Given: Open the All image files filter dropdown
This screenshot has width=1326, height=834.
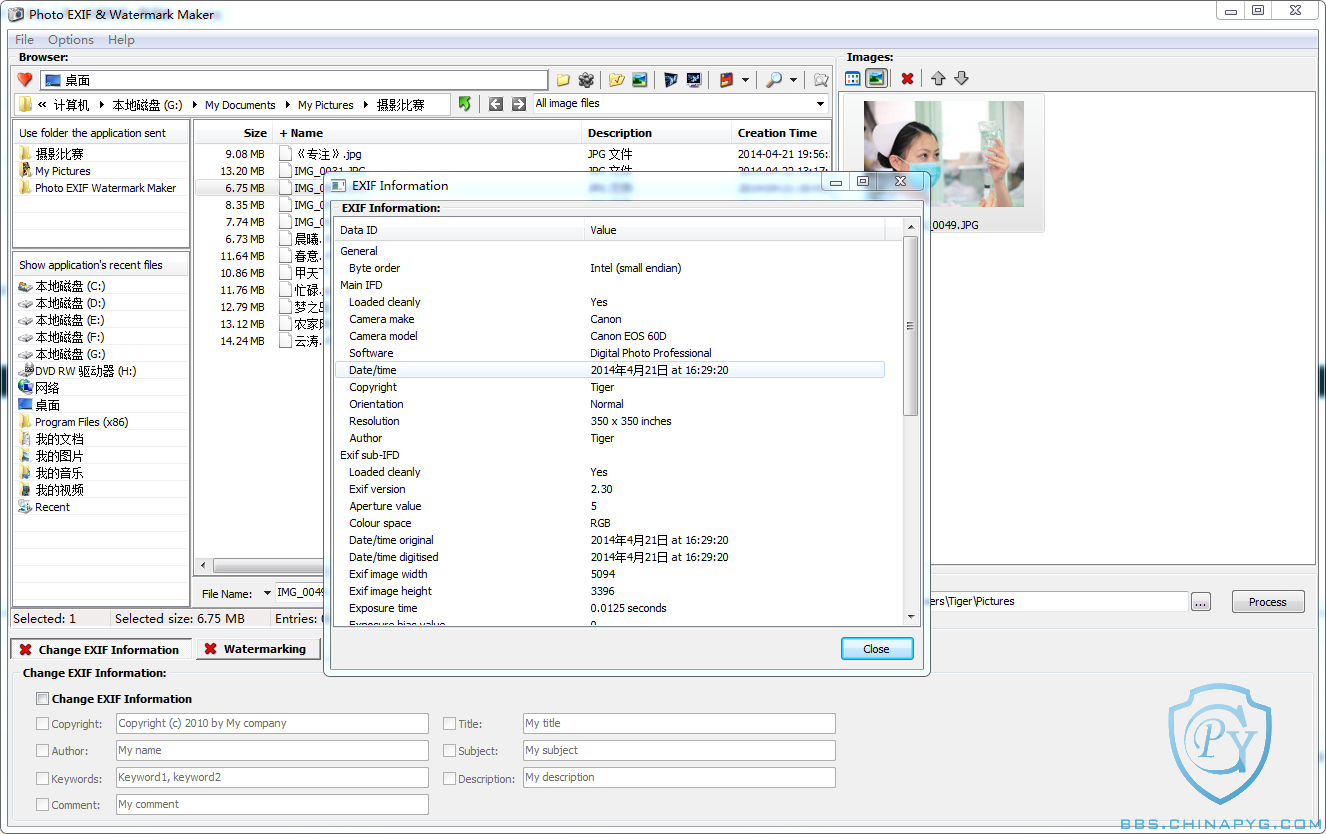Looking at the screenshot, I should (x=820, y=104).
